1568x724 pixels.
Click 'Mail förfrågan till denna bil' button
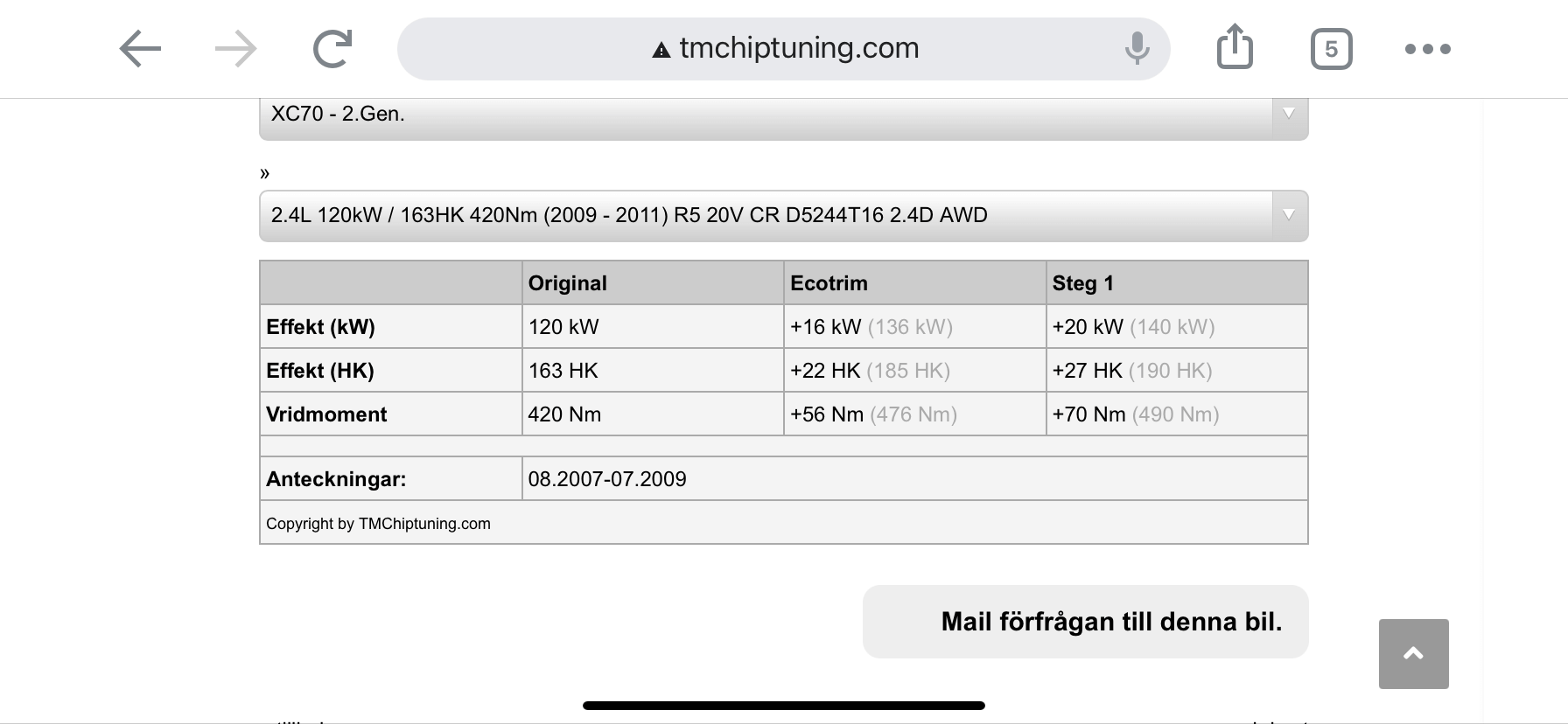point(1085,622)
